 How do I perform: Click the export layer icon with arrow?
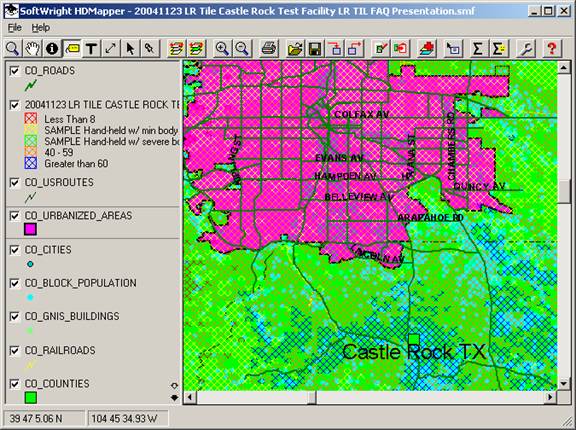(354, 48)
